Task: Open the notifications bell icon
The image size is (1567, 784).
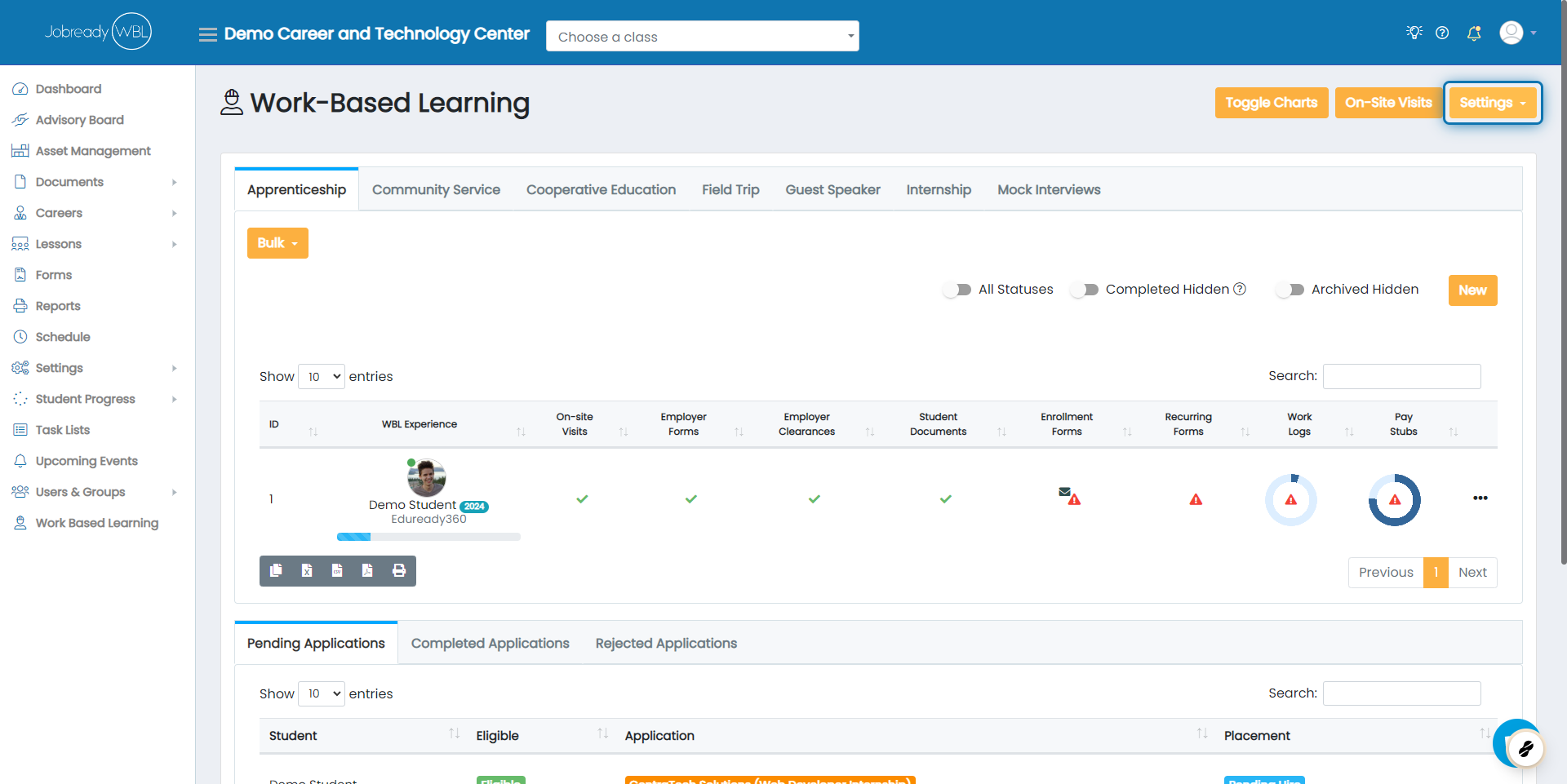Action: click(x=1474, y=33)
